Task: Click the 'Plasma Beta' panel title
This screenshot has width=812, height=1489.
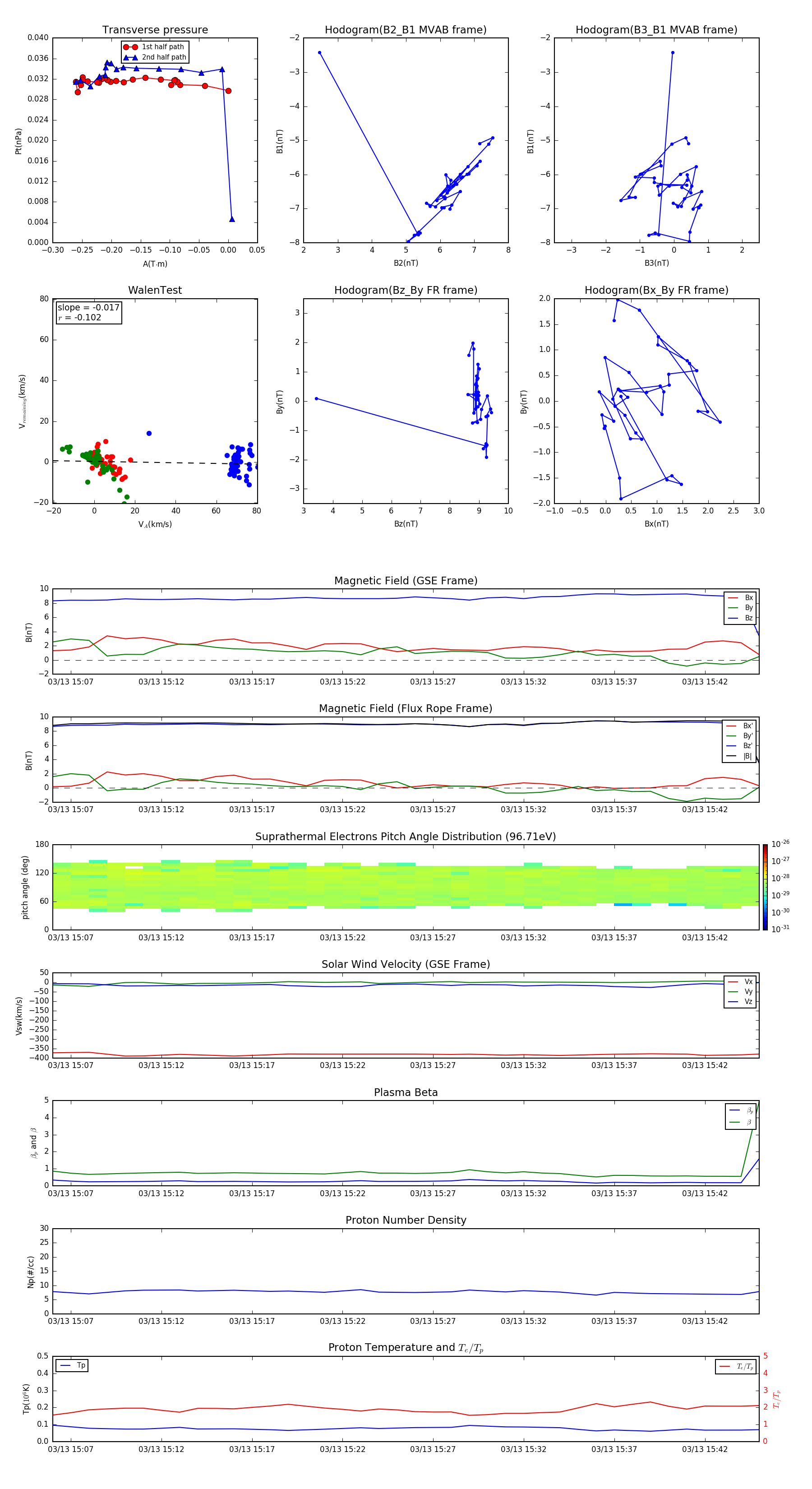Action: pyautogui.click(x=406, y=1092)
